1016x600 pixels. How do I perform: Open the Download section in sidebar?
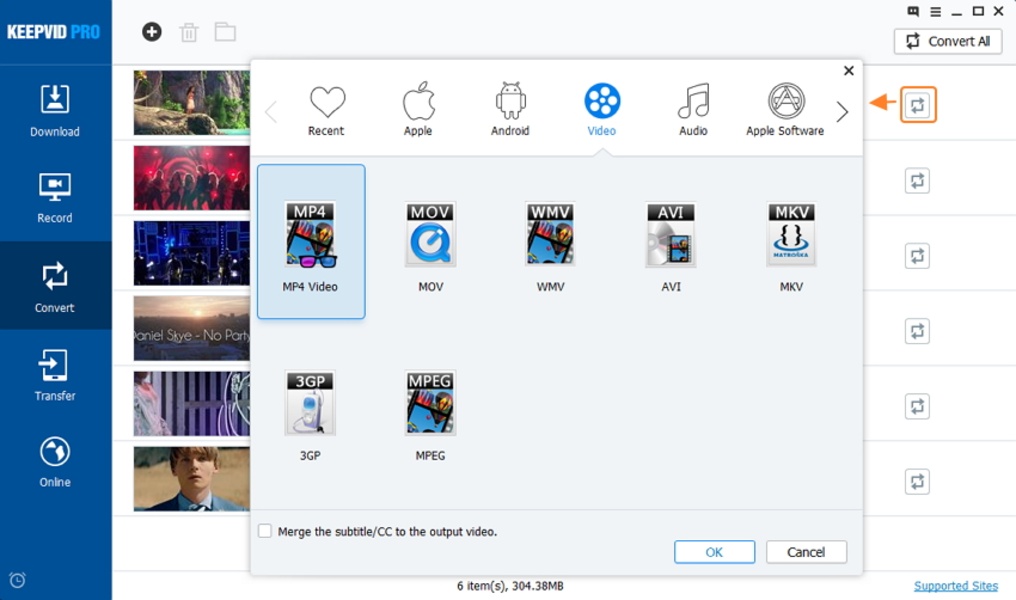tap(55, 110)
